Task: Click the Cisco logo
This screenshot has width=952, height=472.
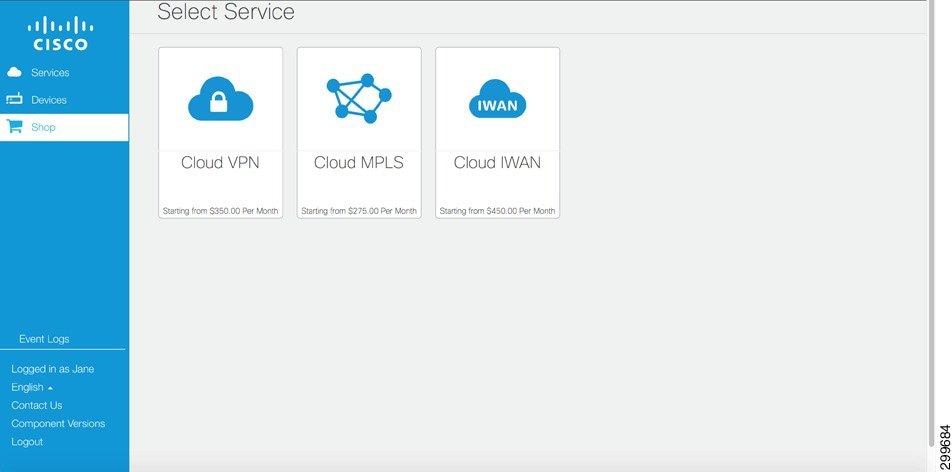Action: tap(60, 34)
